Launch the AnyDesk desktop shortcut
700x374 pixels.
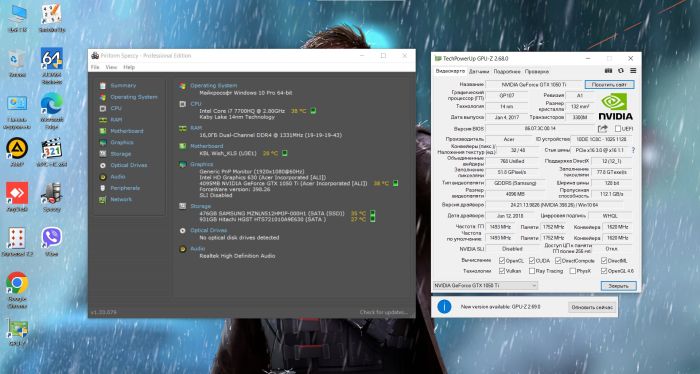[17, 197]
